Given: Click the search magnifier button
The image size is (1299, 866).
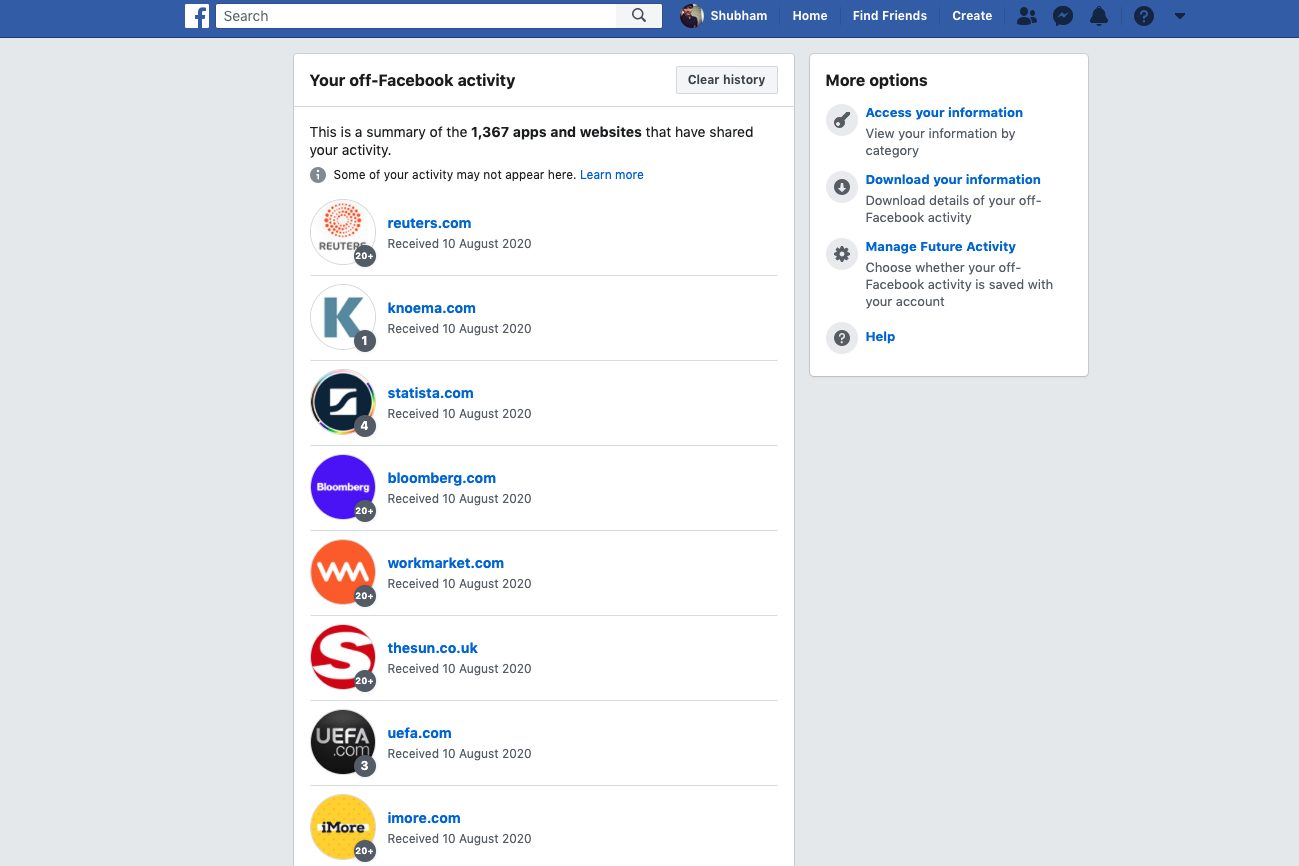Looking at the screenshot, I should coord(640,16).
